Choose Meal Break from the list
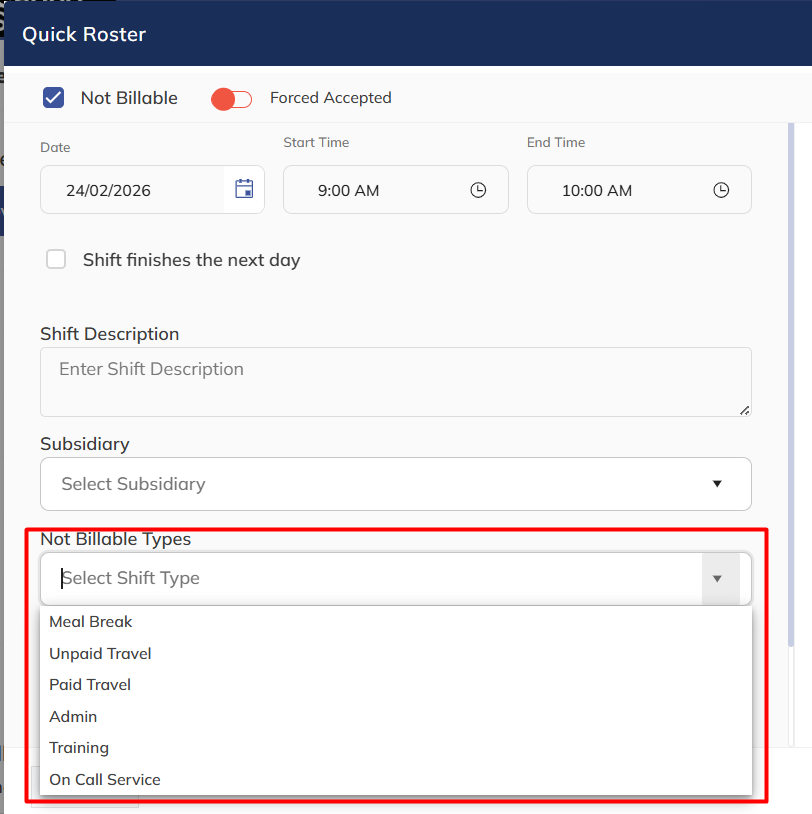This screenshot has height=814, width=812. point(91,622)
